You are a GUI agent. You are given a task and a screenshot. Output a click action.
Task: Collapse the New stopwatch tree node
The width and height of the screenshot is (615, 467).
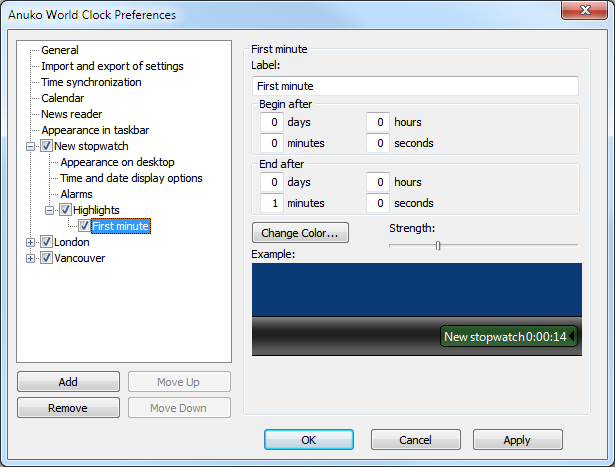point(31,146)
